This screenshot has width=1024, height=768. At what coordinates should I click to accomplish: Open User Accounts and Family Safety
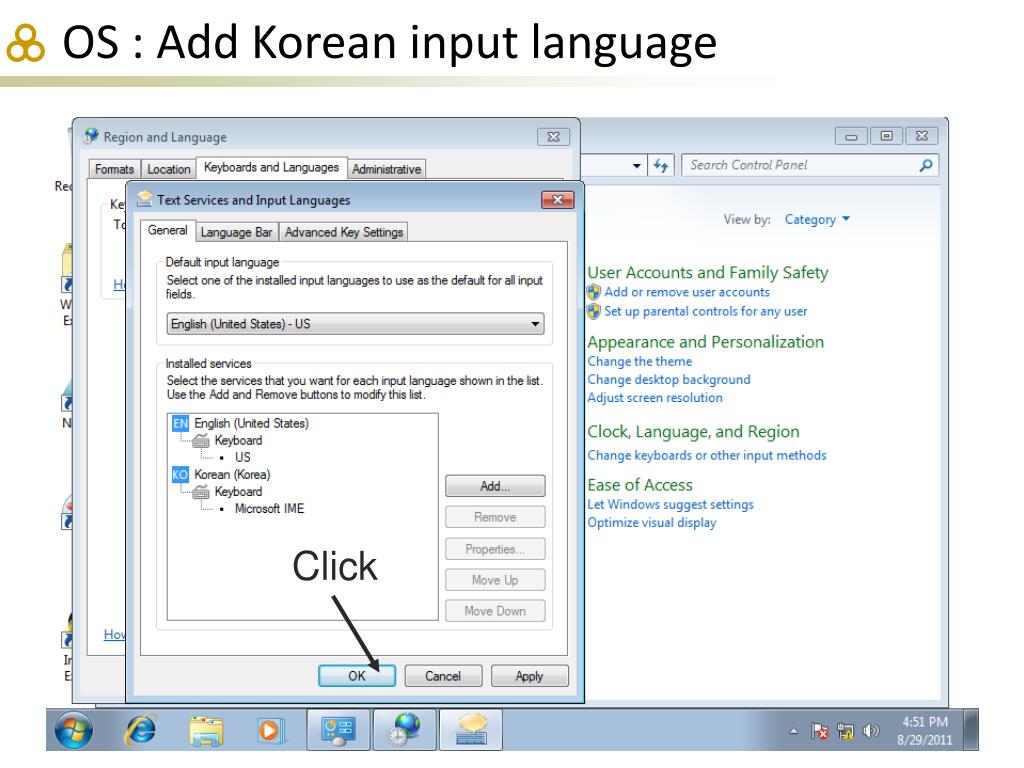707,272
